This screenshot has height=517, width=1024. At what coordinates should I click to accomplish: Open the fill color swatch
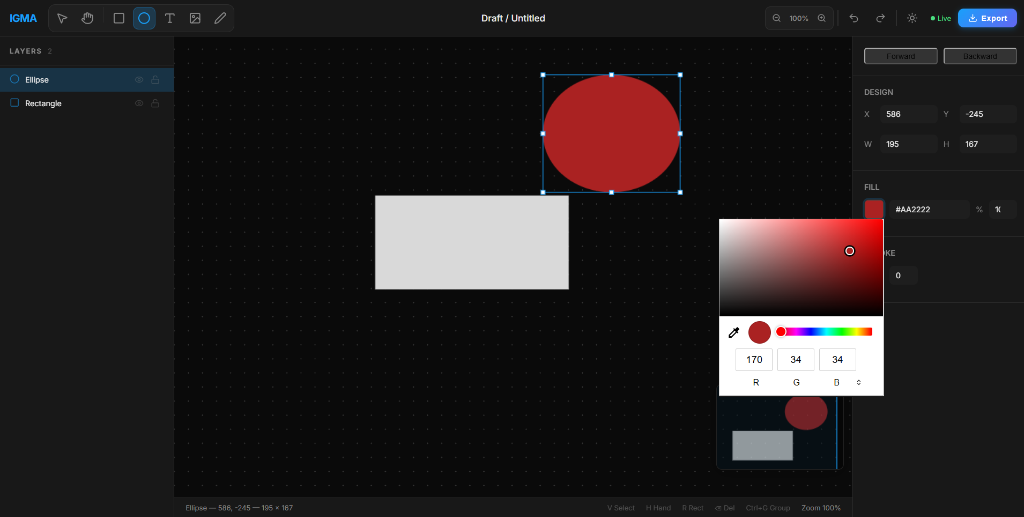point(874,209)
